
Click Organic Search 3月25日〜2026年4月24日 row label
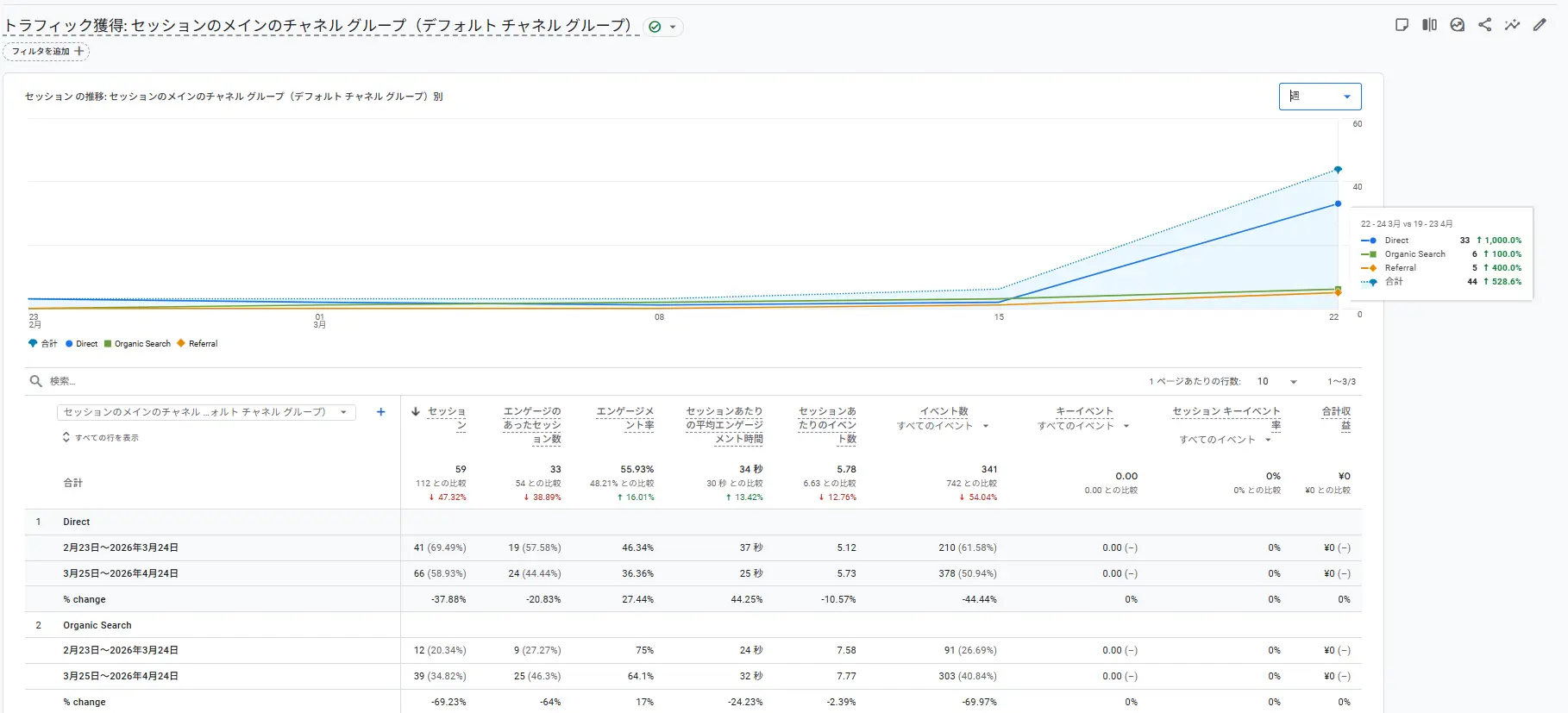(x=121, y=676)
